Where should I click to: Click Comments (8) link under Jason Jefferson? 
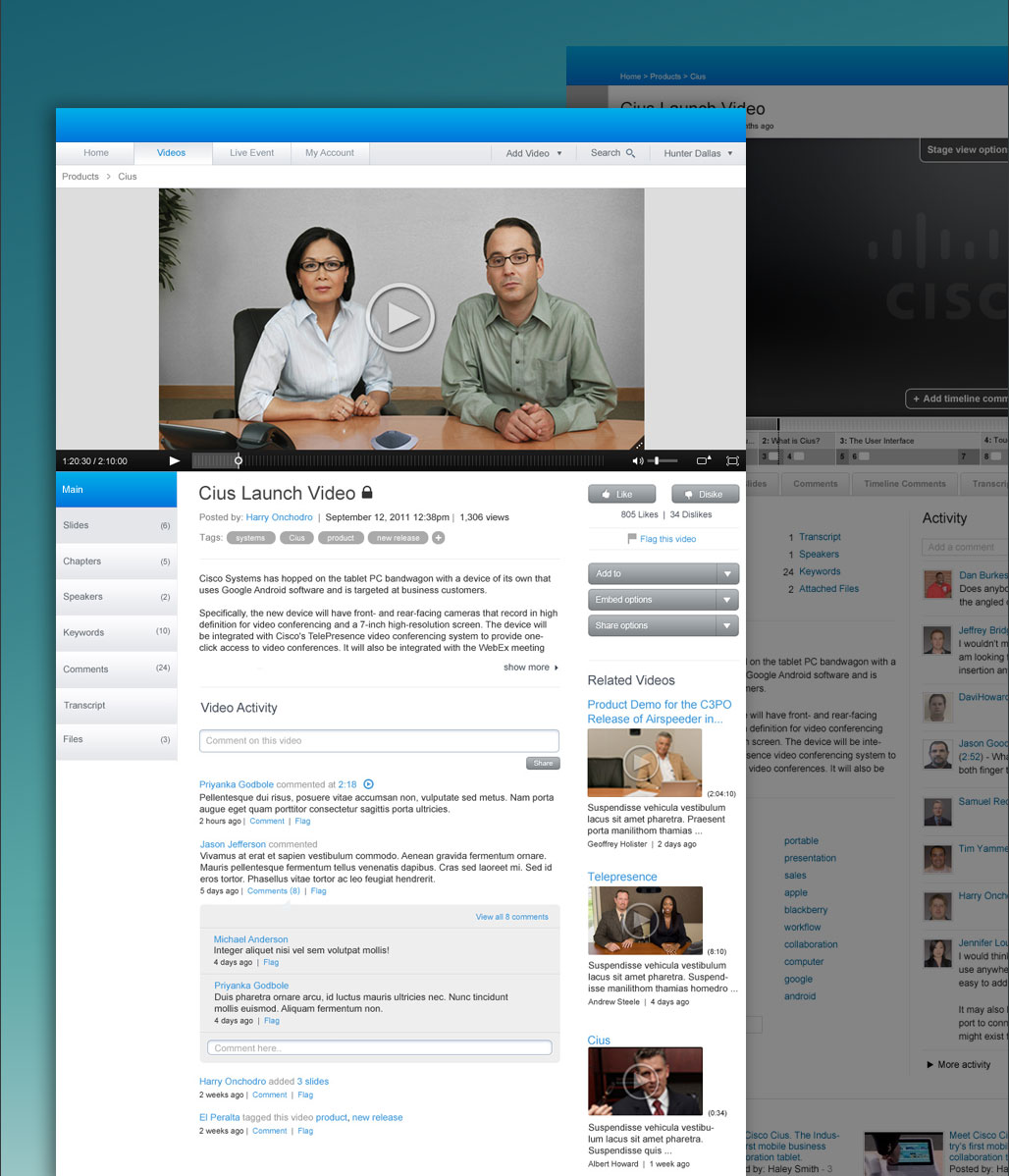pyautogui.click(x=273, y=891)
